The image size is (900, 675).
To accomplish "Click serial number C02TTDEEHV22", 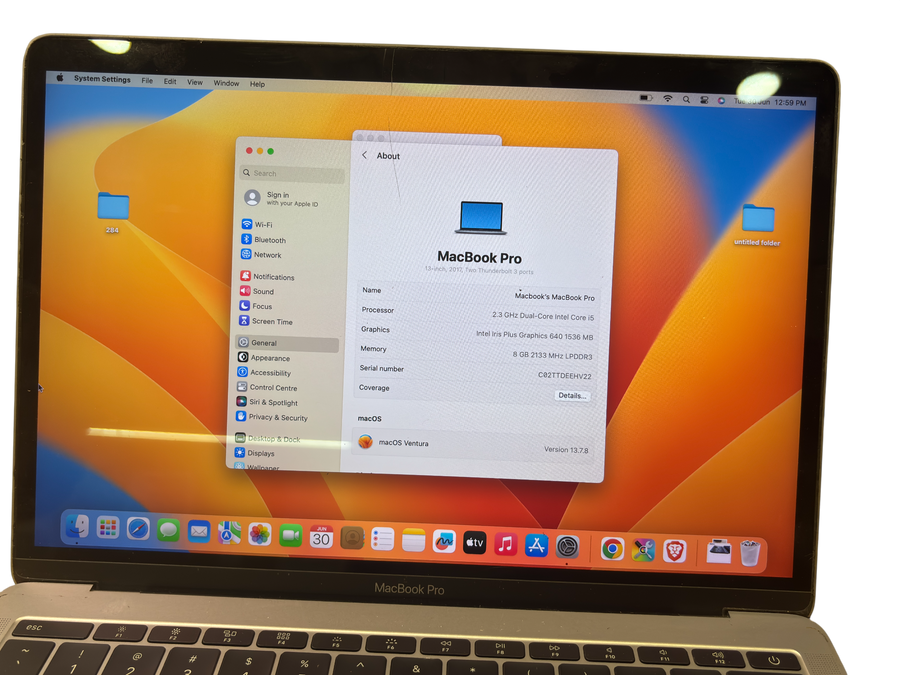I will tap(564, 375).
